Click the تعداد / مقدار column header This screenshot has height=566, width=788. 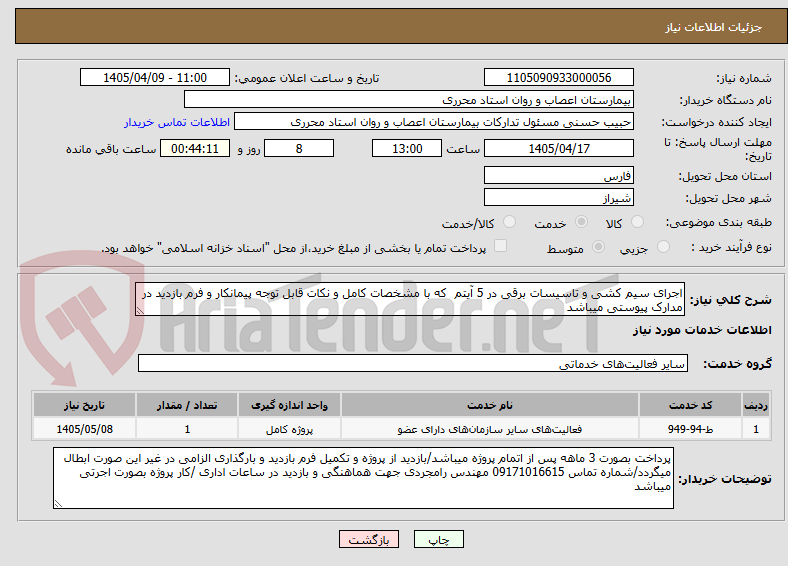187,405
